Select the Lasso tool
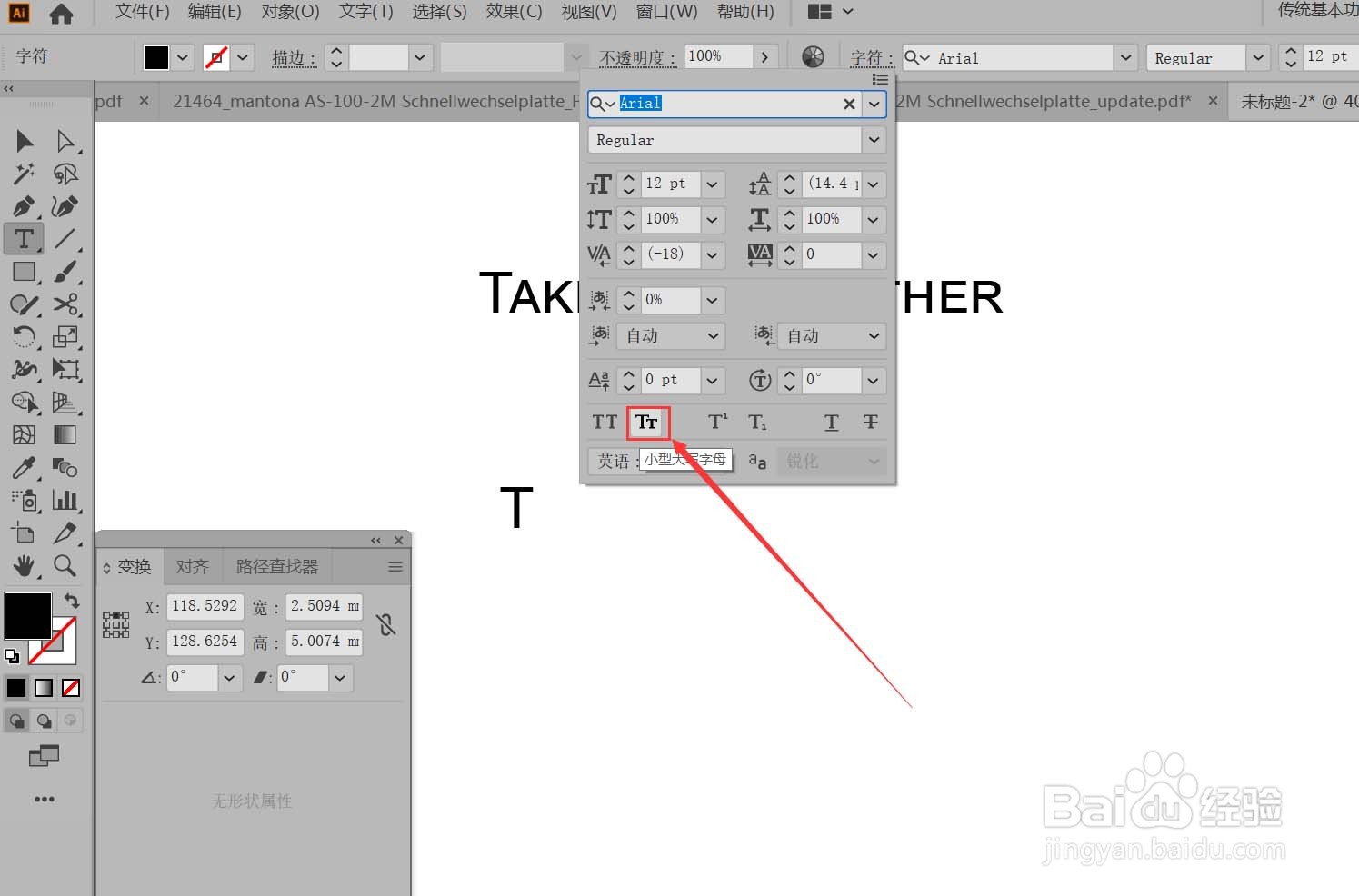The width and height of the screenshot is (1359, 896). 65,174
